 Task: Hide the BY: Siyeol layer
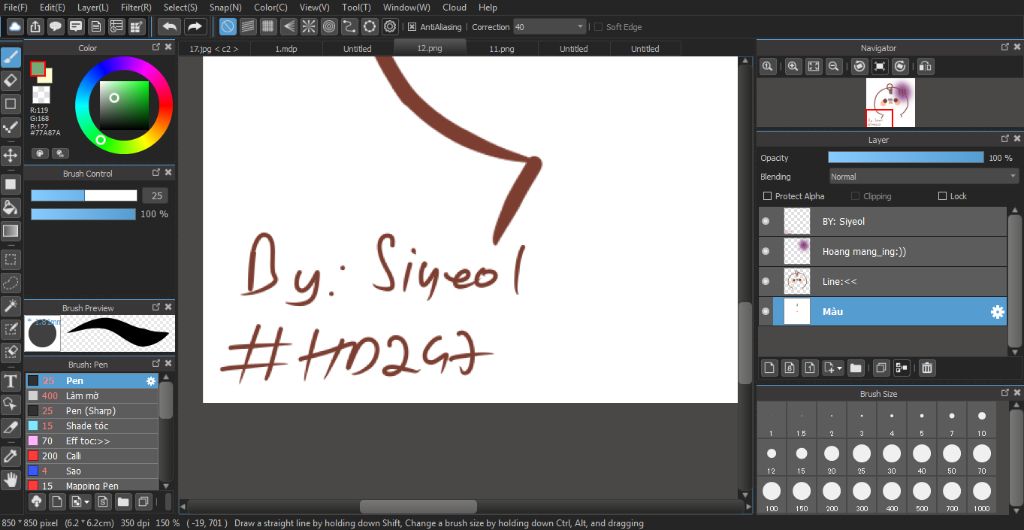tap(765, 221)
